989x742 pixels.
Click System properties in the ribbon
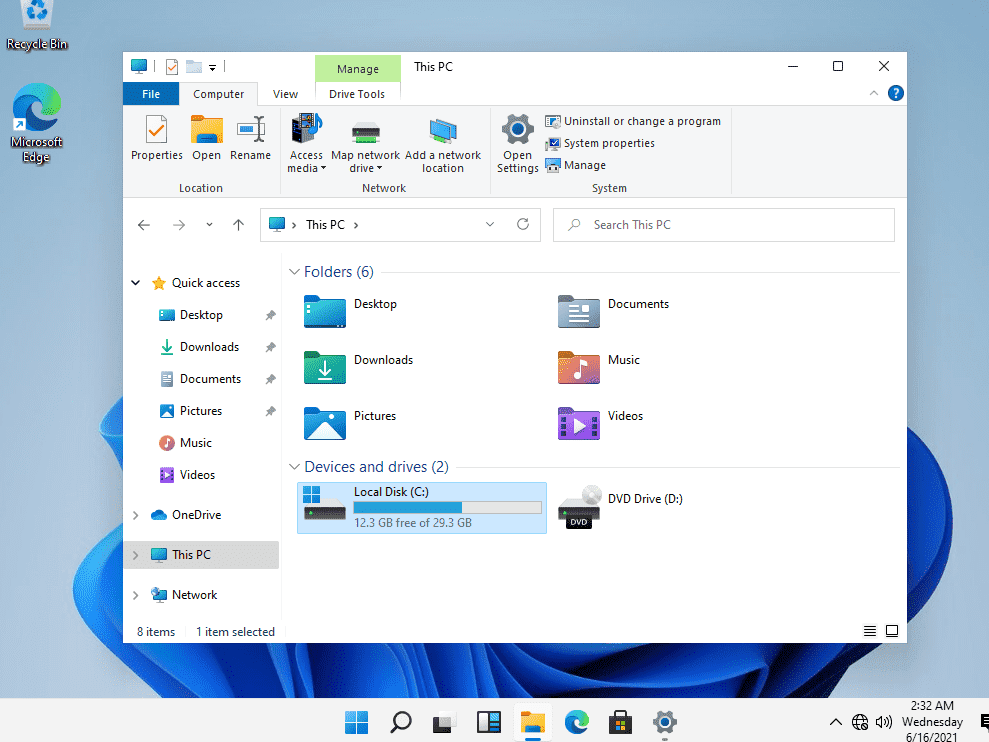click(600, 143)
